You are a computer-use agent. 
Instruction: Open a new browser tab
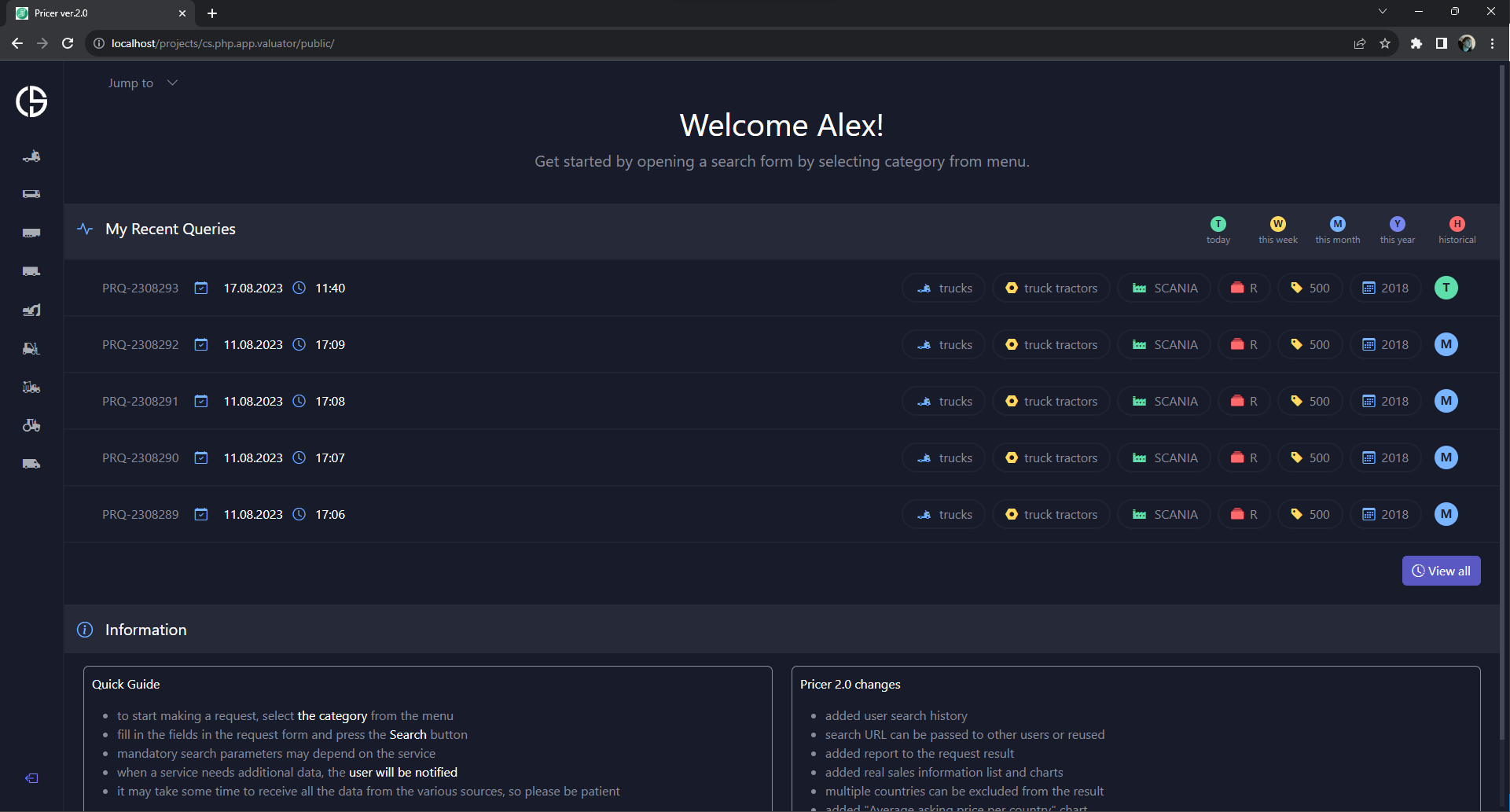pos(212,13)
